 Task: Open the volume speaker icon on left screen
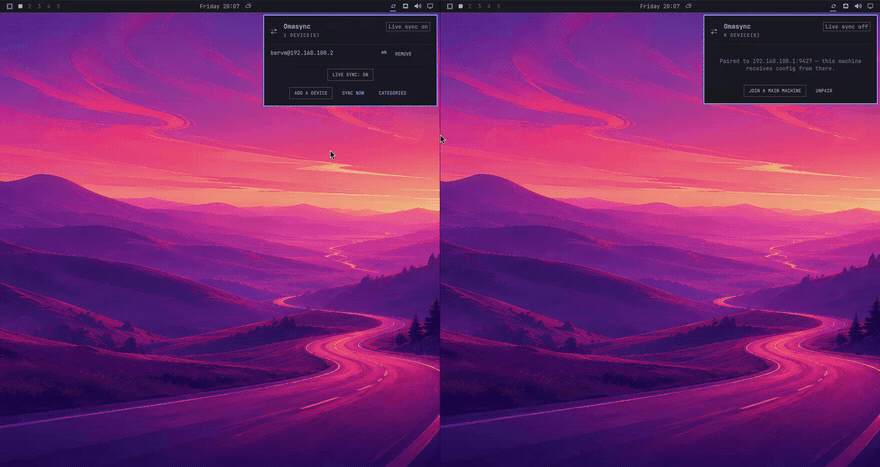click(x=418, y=6)
